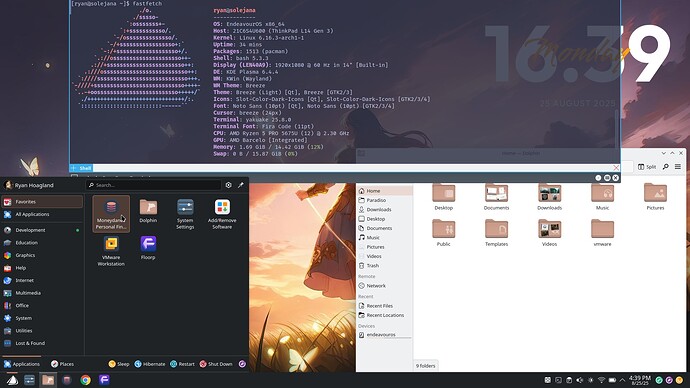Click the launcher configure icon beside search

(228, 185)
